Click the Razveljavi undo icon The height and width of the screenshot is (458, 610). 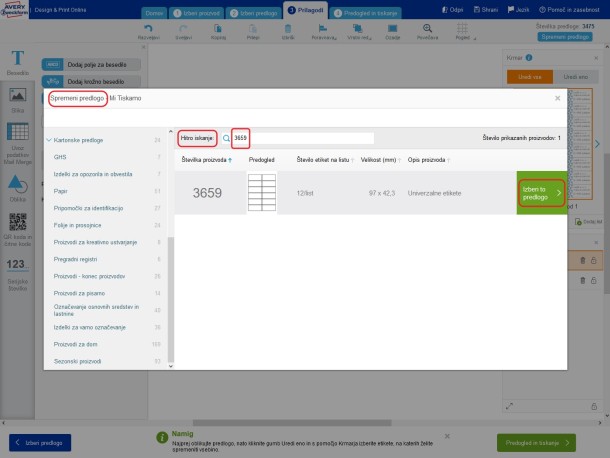pos(148,28)
